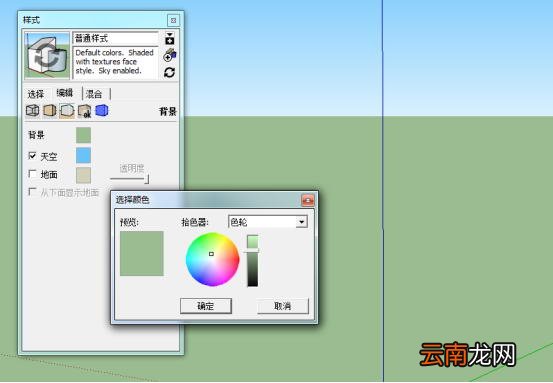
Task: Toggle 从下面显示地面 checkbox
Action: (32, 192)
